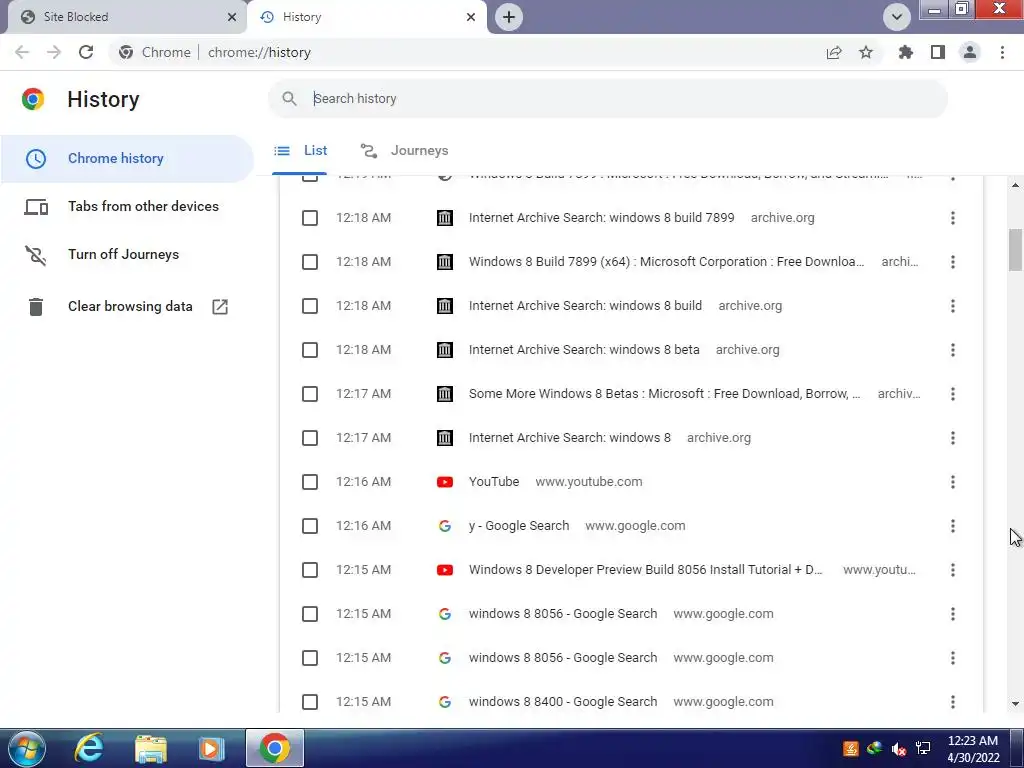This screenshot has width=1024, height=768.
Task: Check the windows 8 8400 search entry
Action: 310,702
